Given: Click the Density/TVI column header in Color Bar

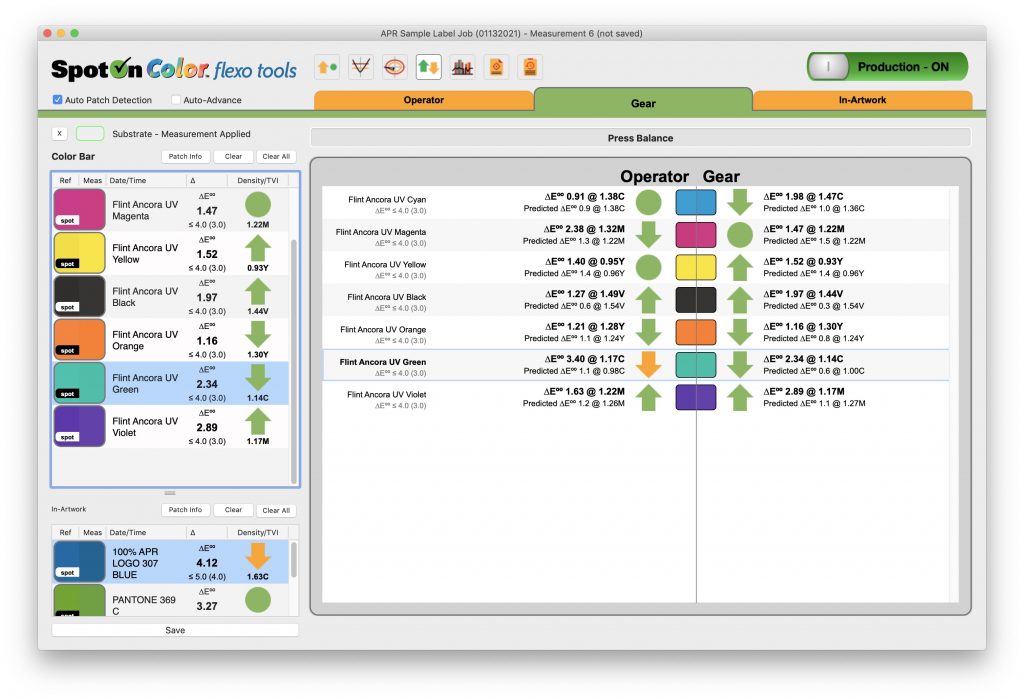Looking at the screenshot, I should (258, 180).
